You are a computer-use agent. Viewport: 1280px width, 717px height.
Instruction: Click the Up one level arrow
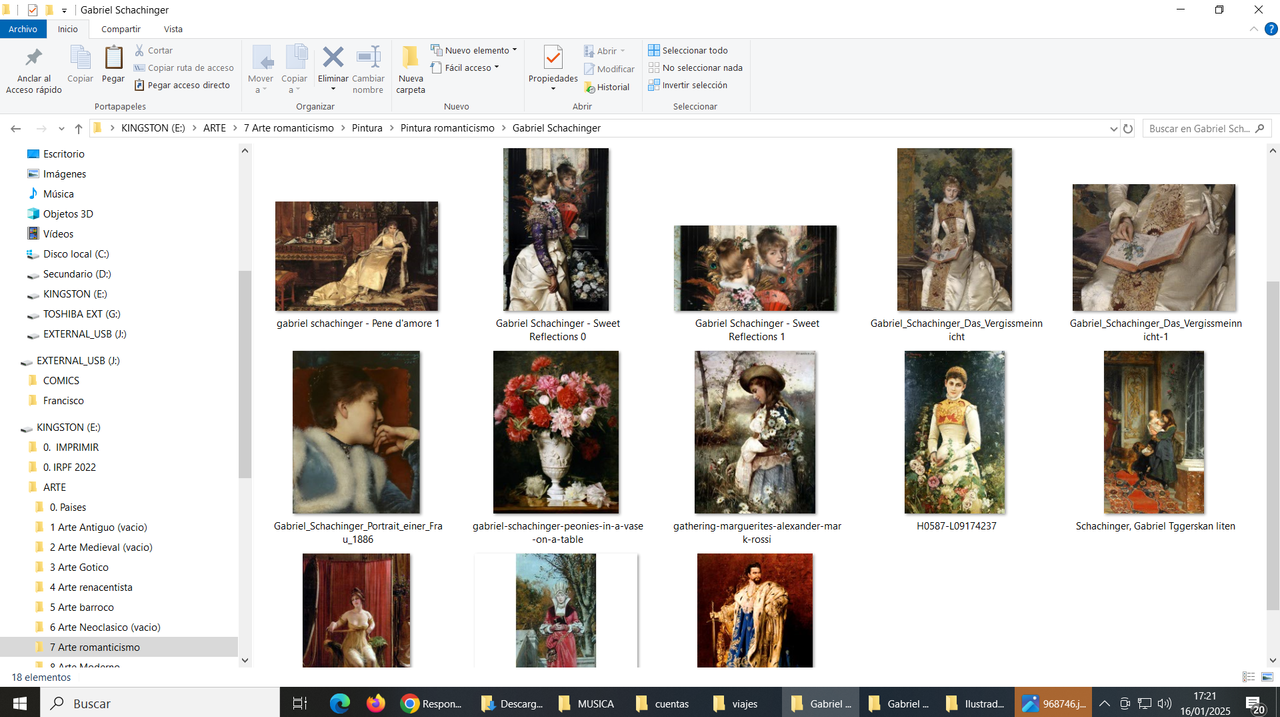[x=78, y=129]
